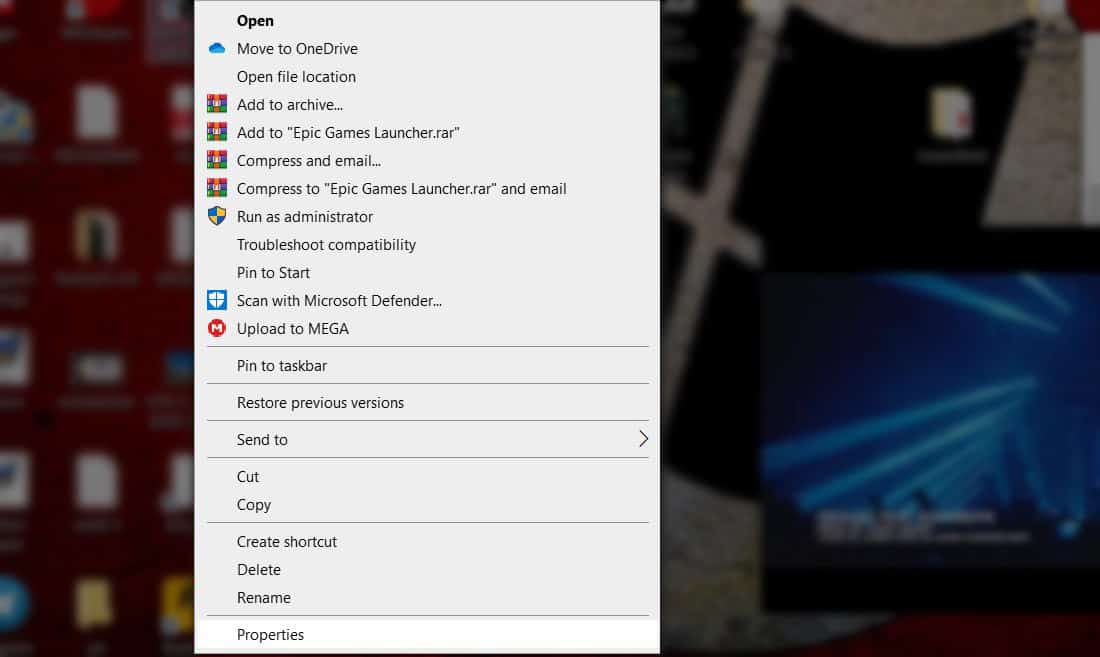Choose Scan with Microsoft Defender...
This screenshot has height=657, width=1100.
(427, 301)
